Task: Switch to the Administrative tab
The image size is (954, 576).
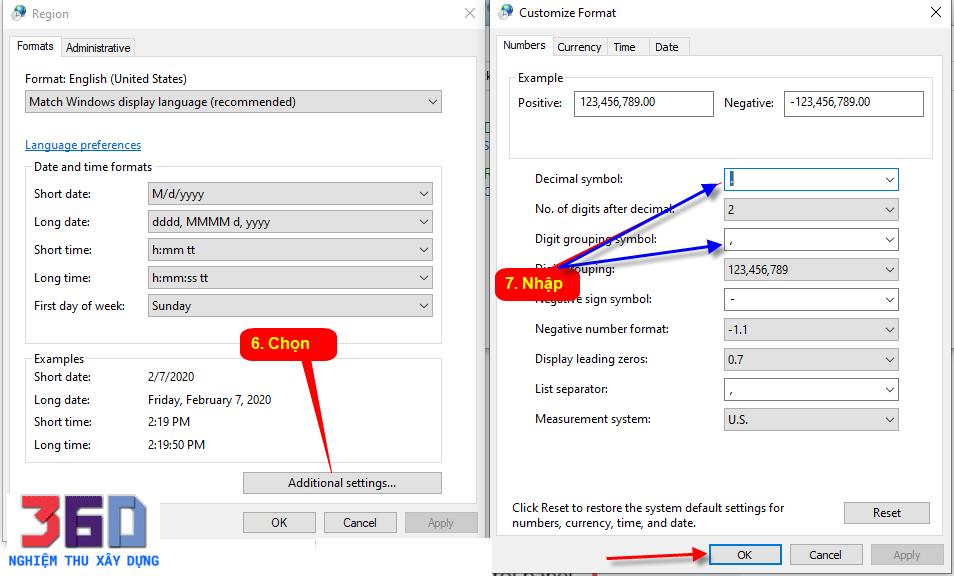Action: pos(98,47)
